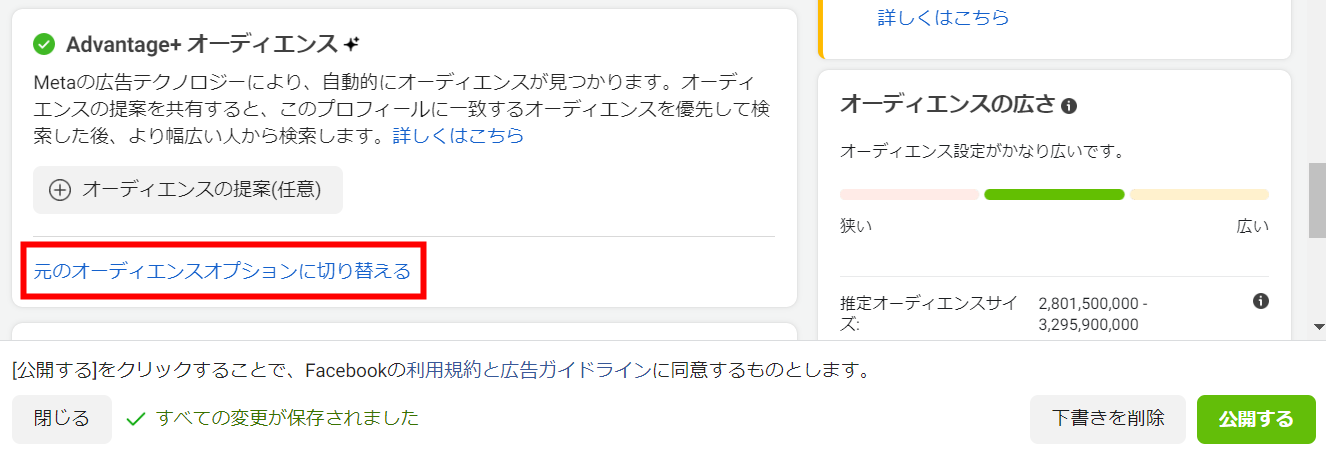Viewport: 1326px width, 458px height.
Task: Click the green checkmark beside Advantage+ オーディエンス
Action: click(43, 44)
